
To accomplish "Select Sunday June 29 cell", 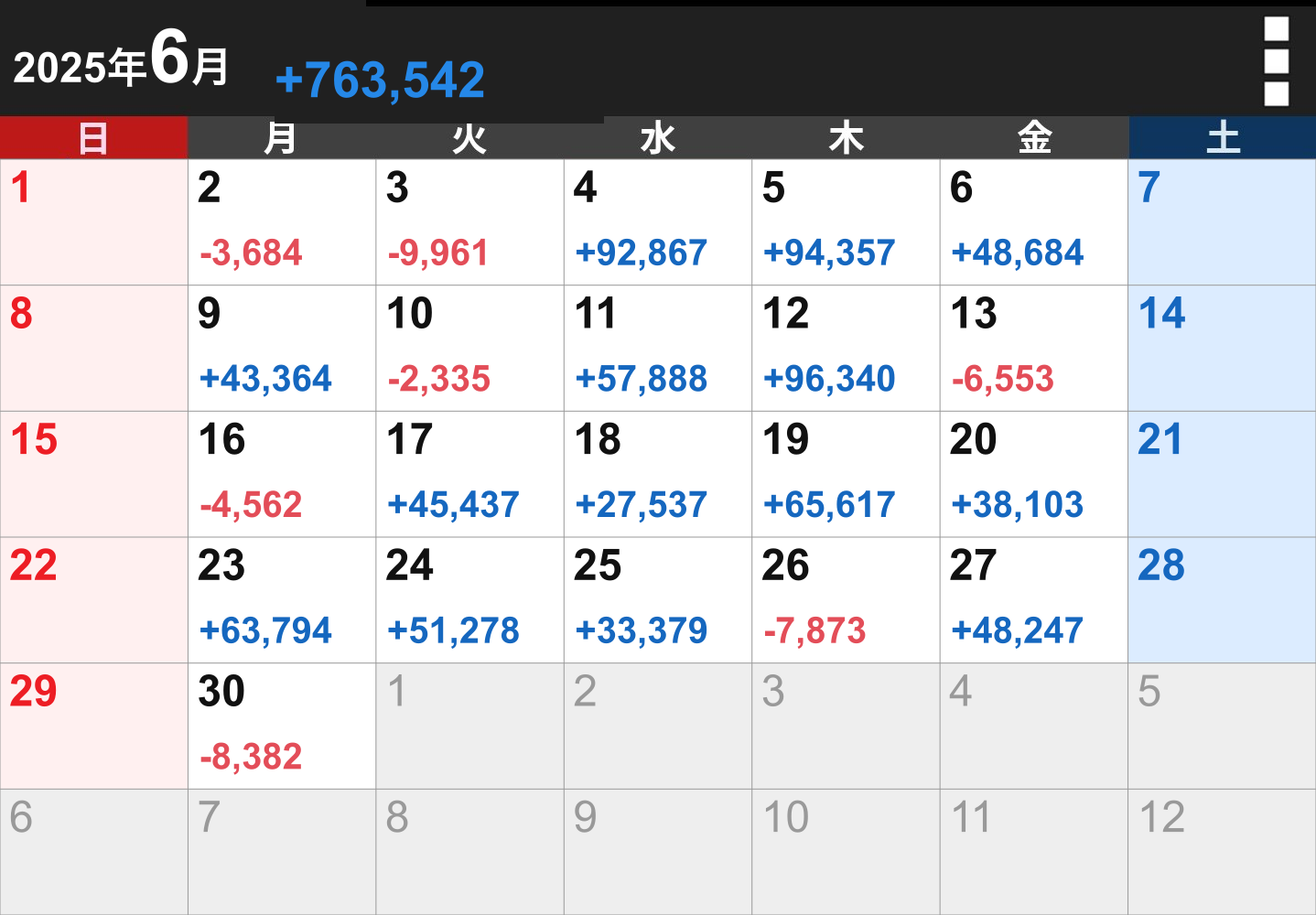I will point(94,727).
